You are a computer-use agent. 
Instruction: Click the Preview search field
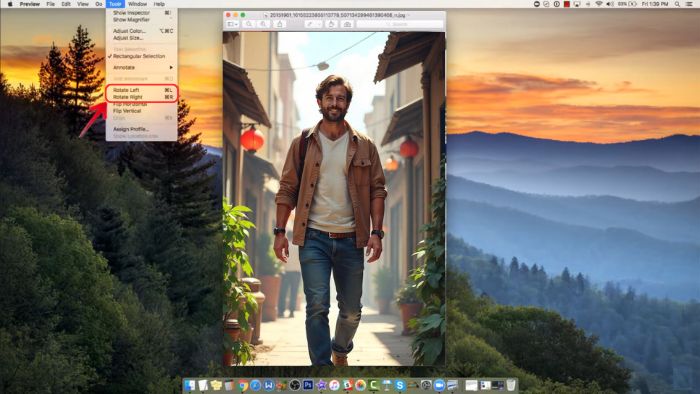(400, 24)
